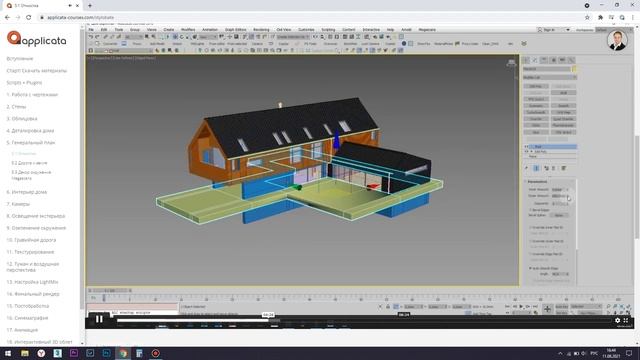Image resolution: width=640 pixels, height=360 pixels.
Task: Open the File menu in 3ds Max
Action: pos(91,30)
